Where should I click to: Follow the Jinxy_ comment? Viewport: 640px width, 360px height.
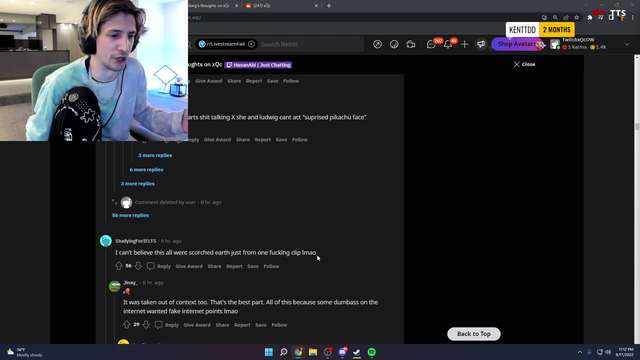point(279,325)
